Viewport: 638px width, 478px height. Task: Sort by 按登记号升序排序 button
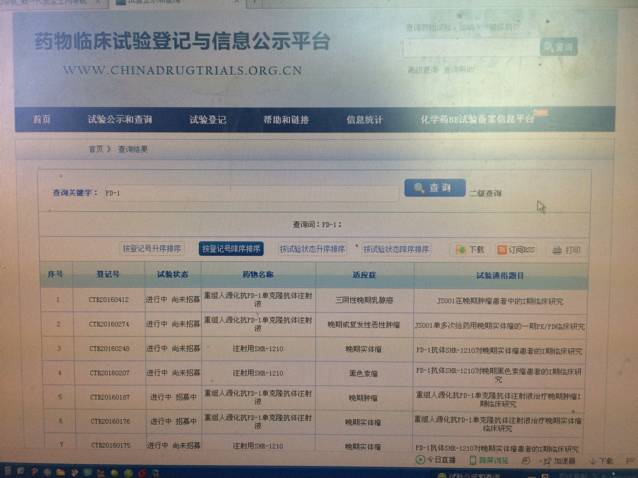tap(152, 248)
